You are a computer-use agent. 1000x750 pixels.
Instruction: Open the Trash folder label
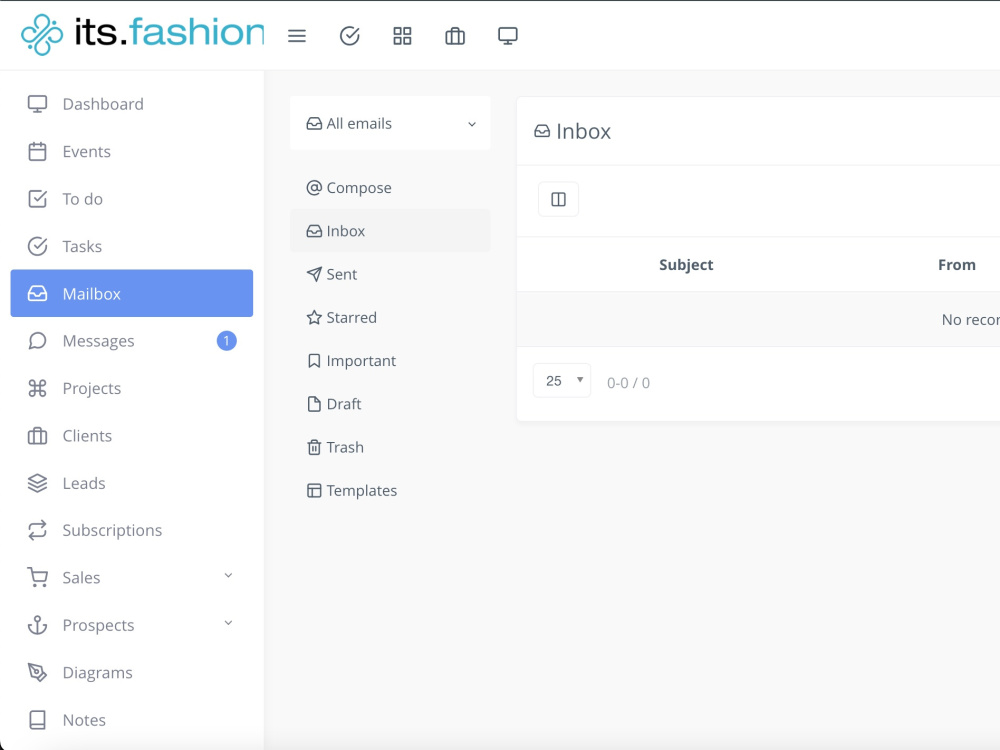pyautogui.click(x=345, y=447)
